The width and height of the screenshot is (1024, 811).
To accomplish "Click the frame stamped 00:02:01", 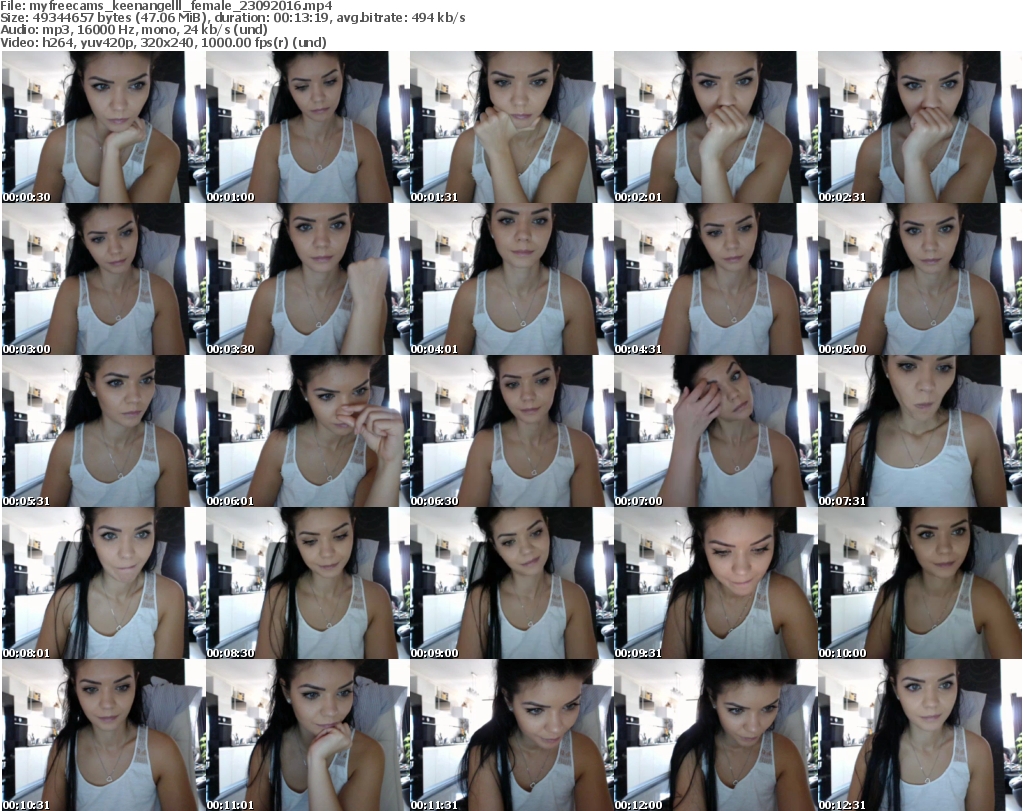I will click(x=716, y=127).
